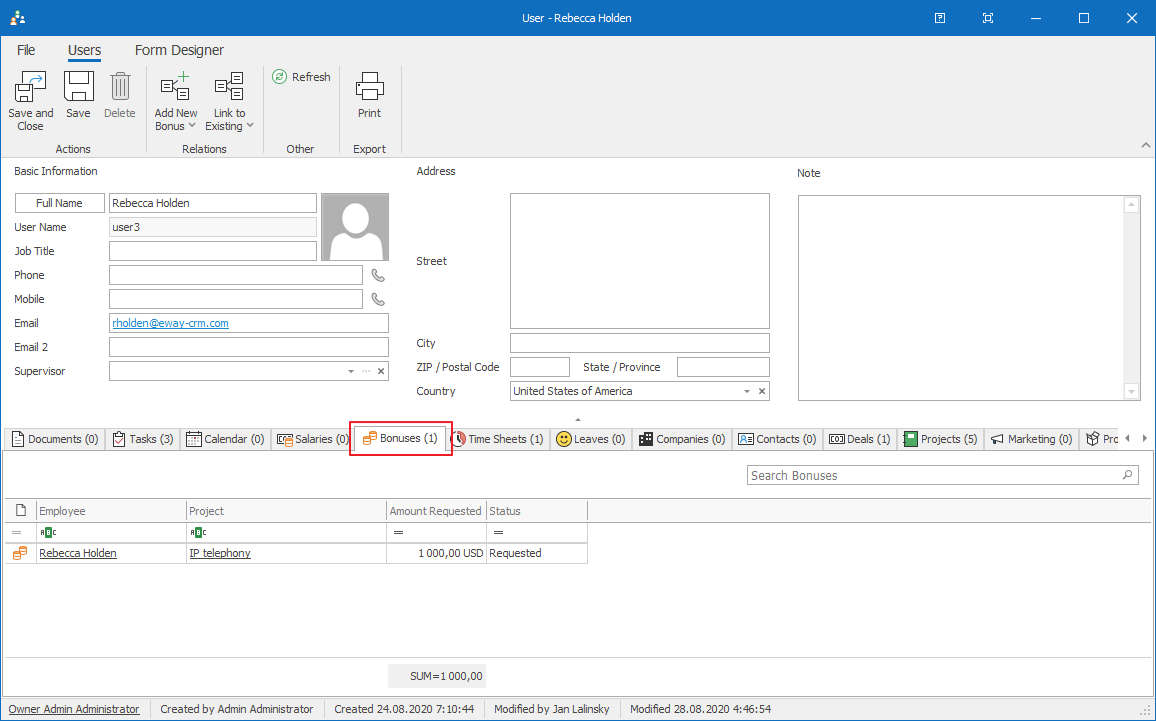This screenshot has width=1156, height=721.
Task: Click the Save and Close icon
Action: 30,86
